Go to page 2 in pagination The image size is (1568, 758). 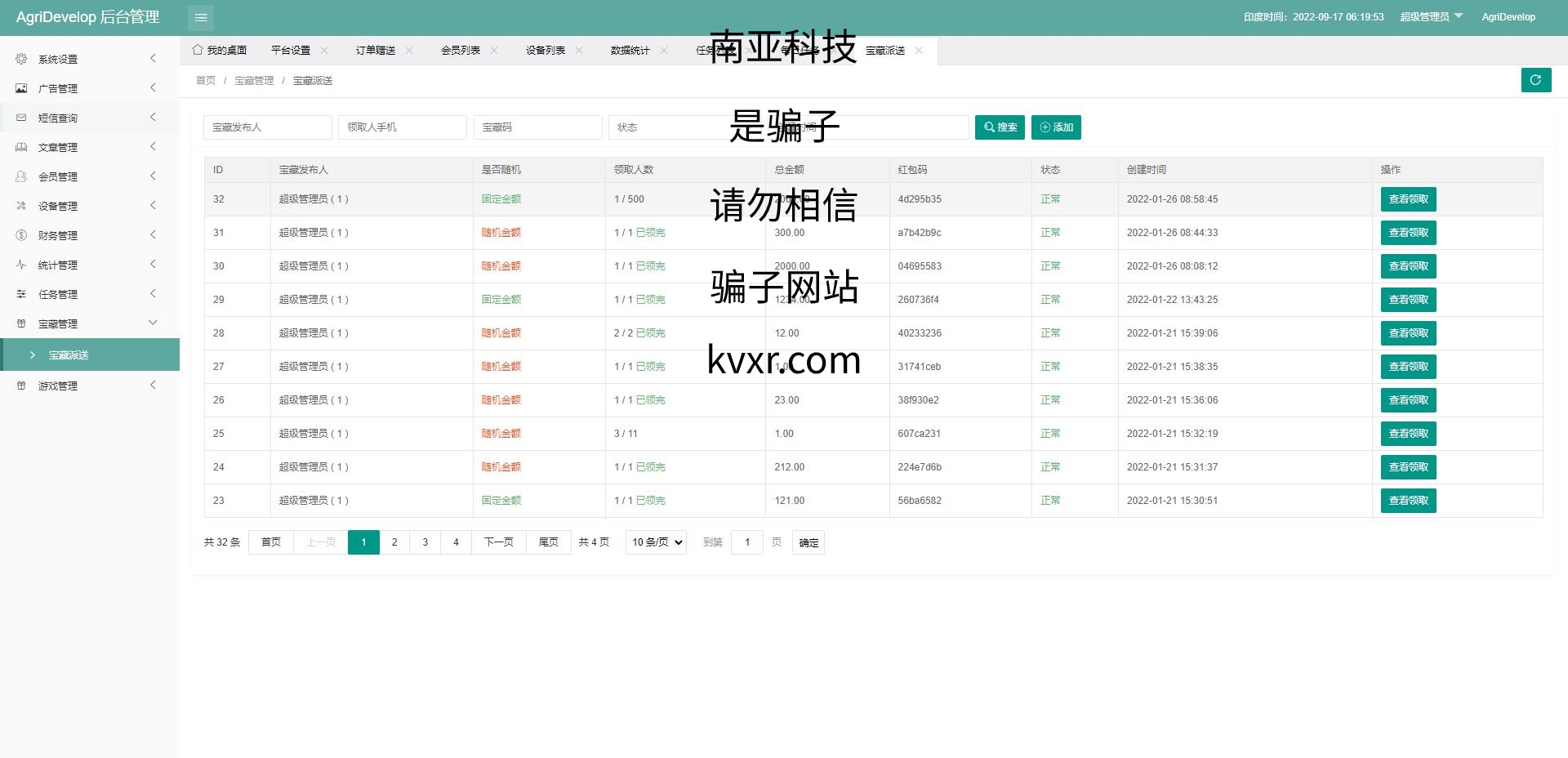[394, 542]
